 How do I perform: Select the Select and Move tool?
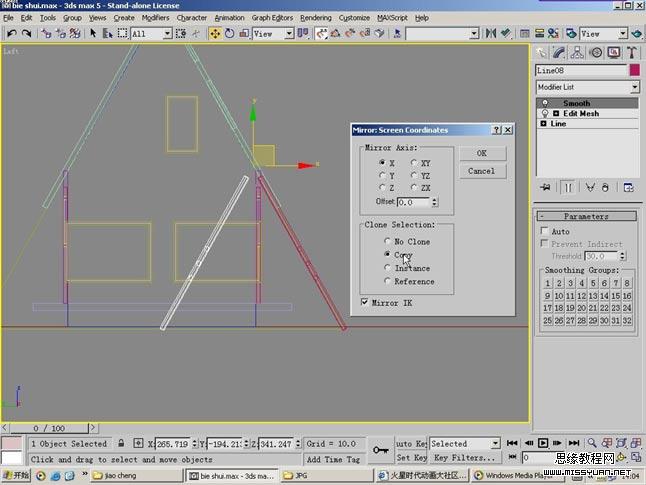pyautogui.click(x=215, y=33)
